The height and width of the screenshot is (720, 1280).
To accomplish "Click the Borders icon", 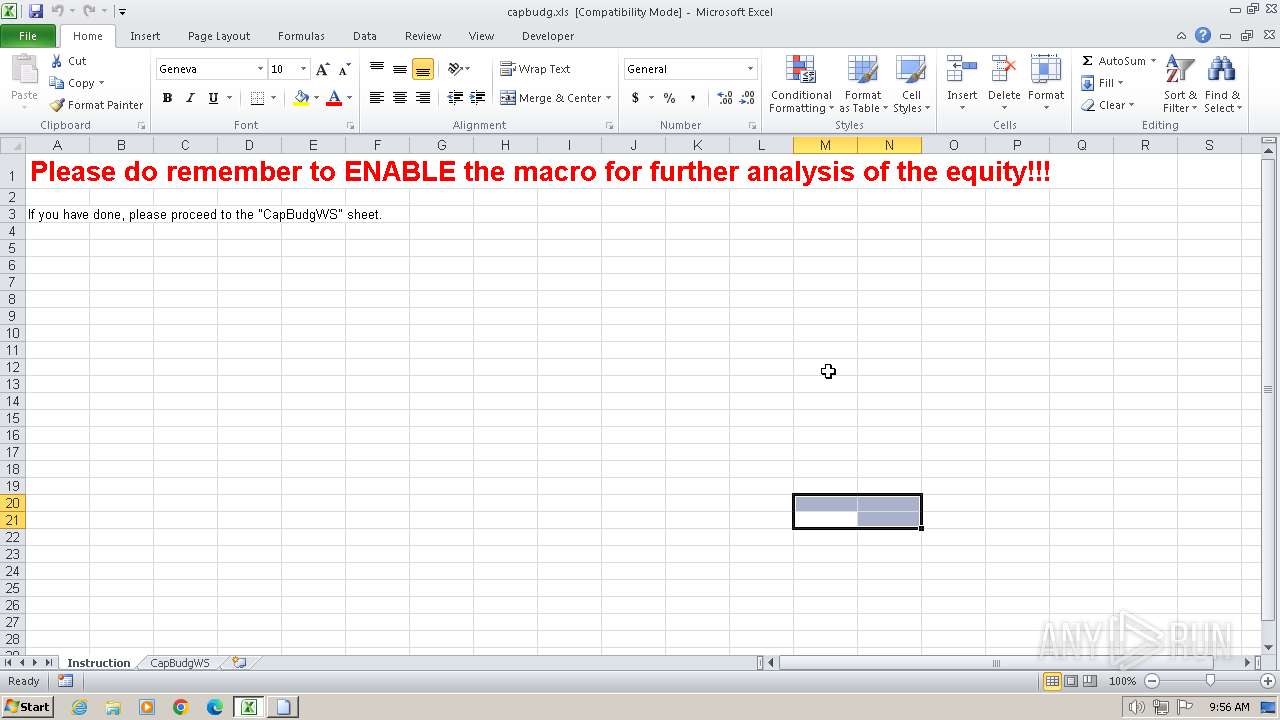I will [257, 98].
